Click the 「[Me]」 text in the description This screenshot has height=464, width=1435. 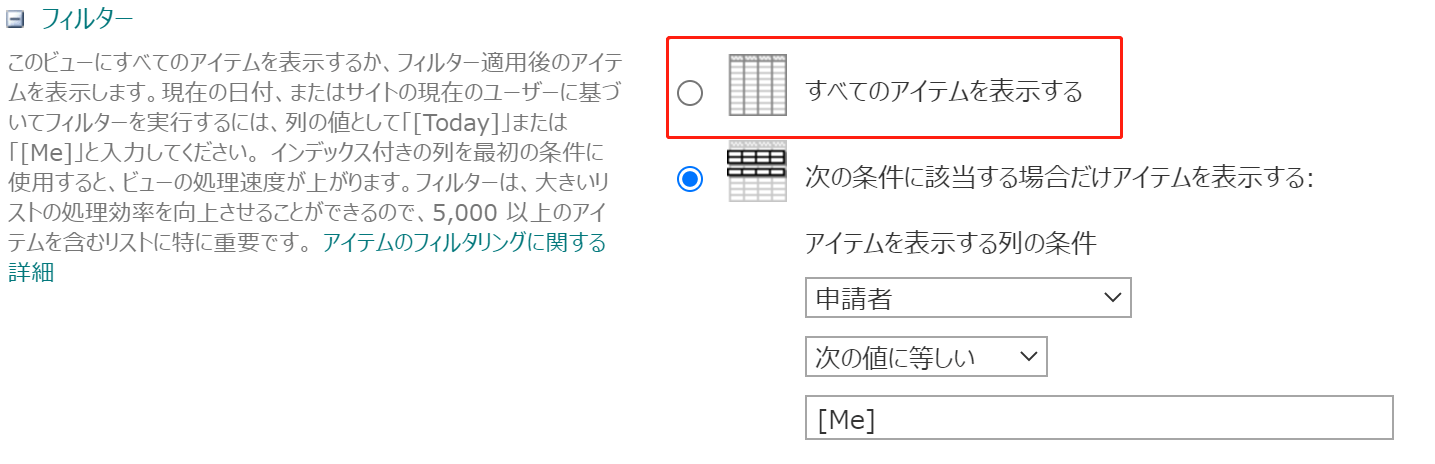[44, 155]
